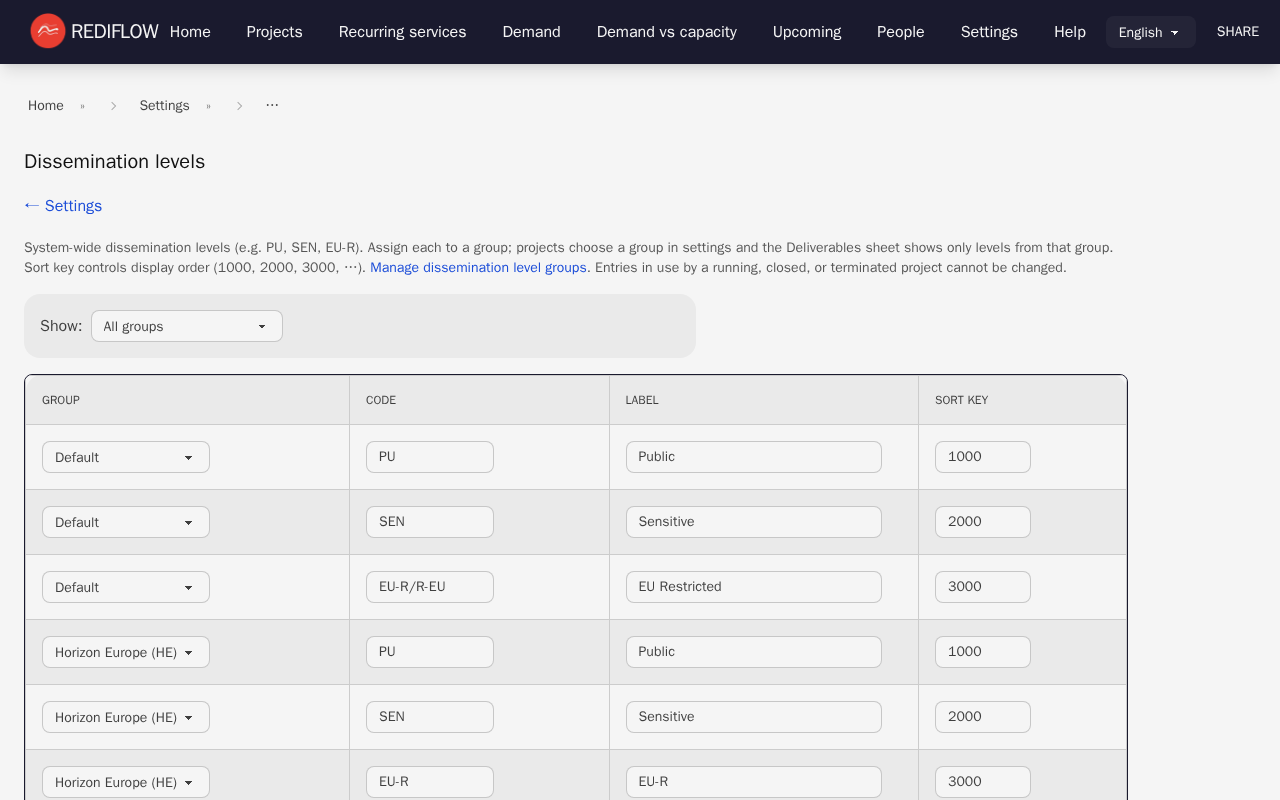
Task: Open the Upcoming page
Action: click(806, 32)
